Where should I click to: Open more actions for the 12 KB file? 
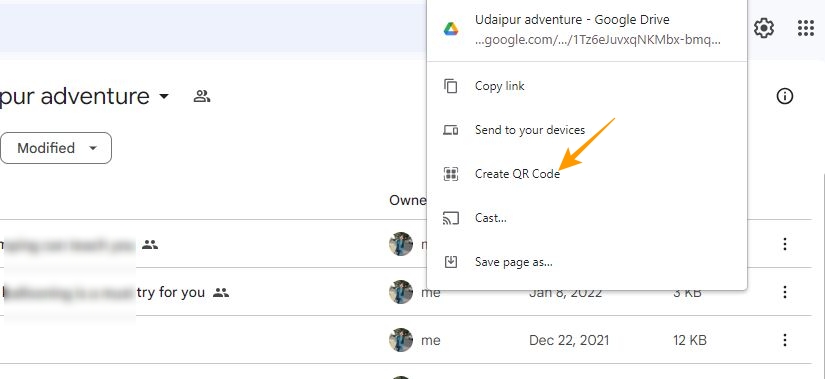click(784, 340)
